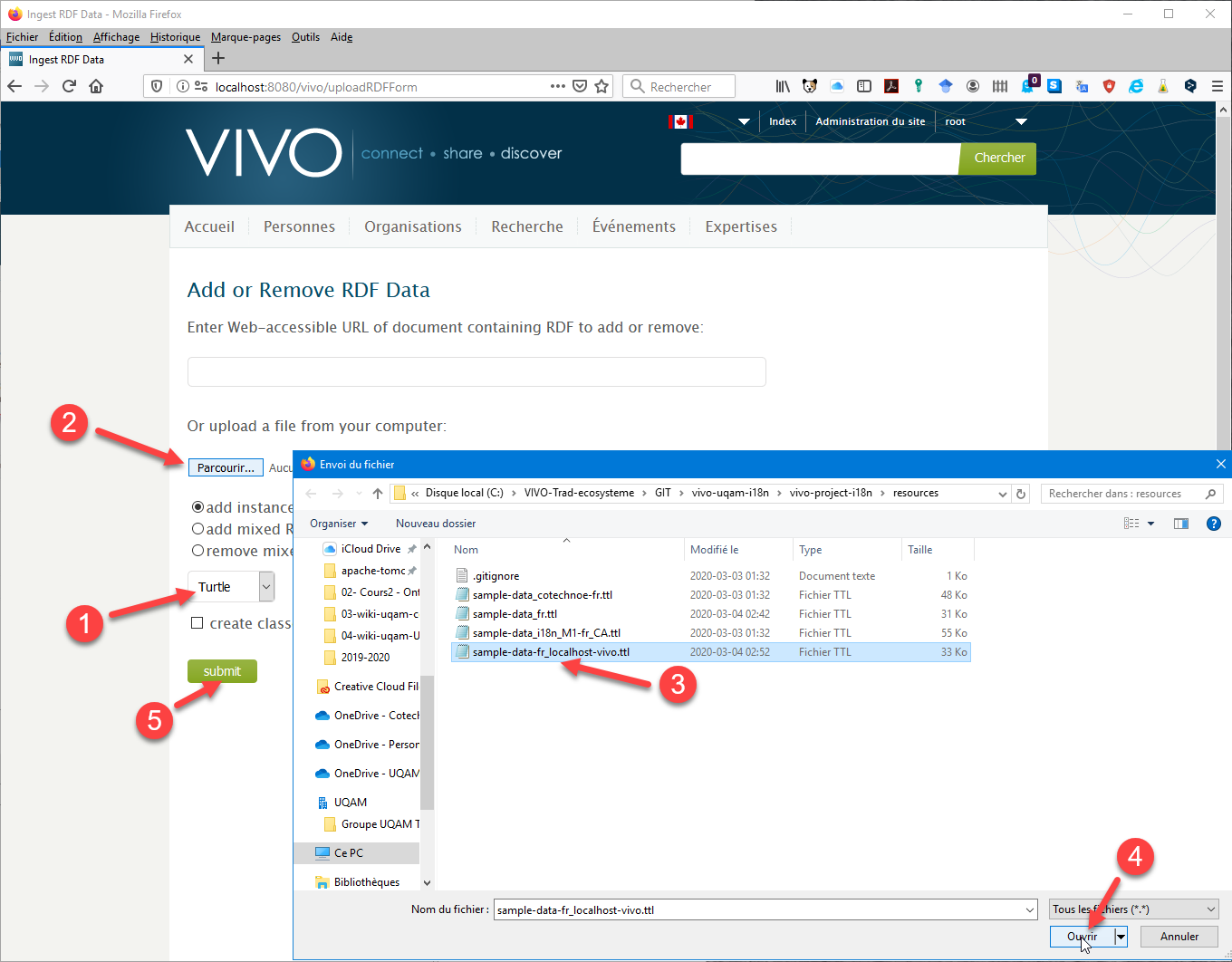Open the Recherche navigation tab

(x=527, y=226)
